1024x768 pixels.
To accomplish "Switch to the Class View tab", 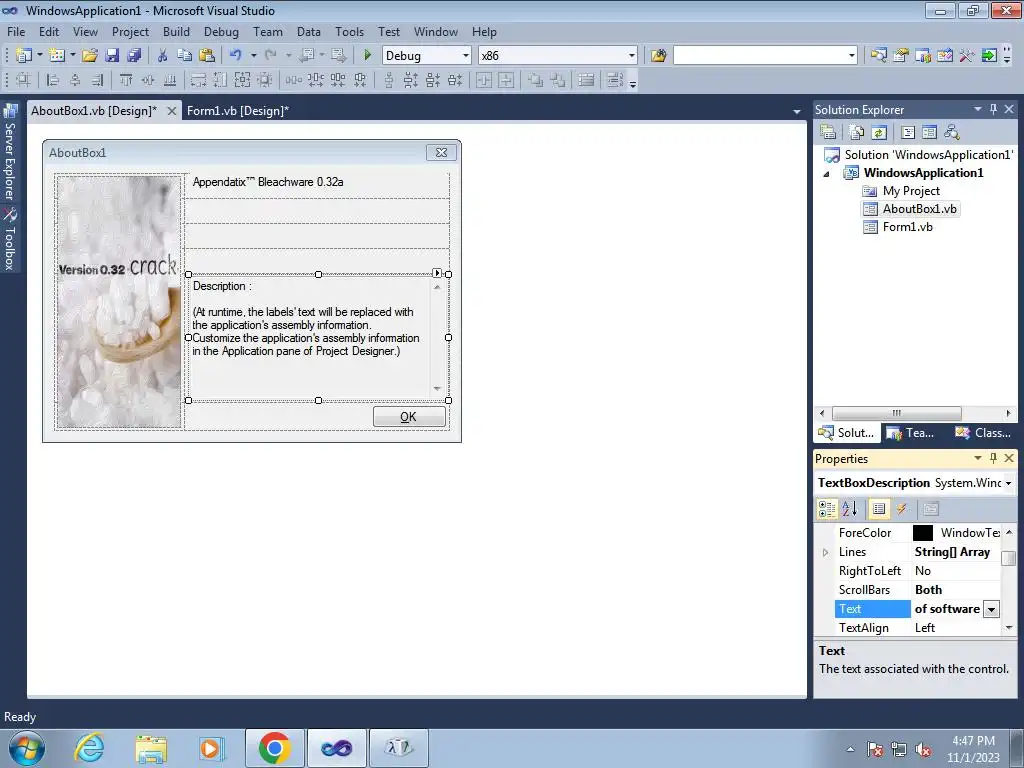I will pos(982,433).
